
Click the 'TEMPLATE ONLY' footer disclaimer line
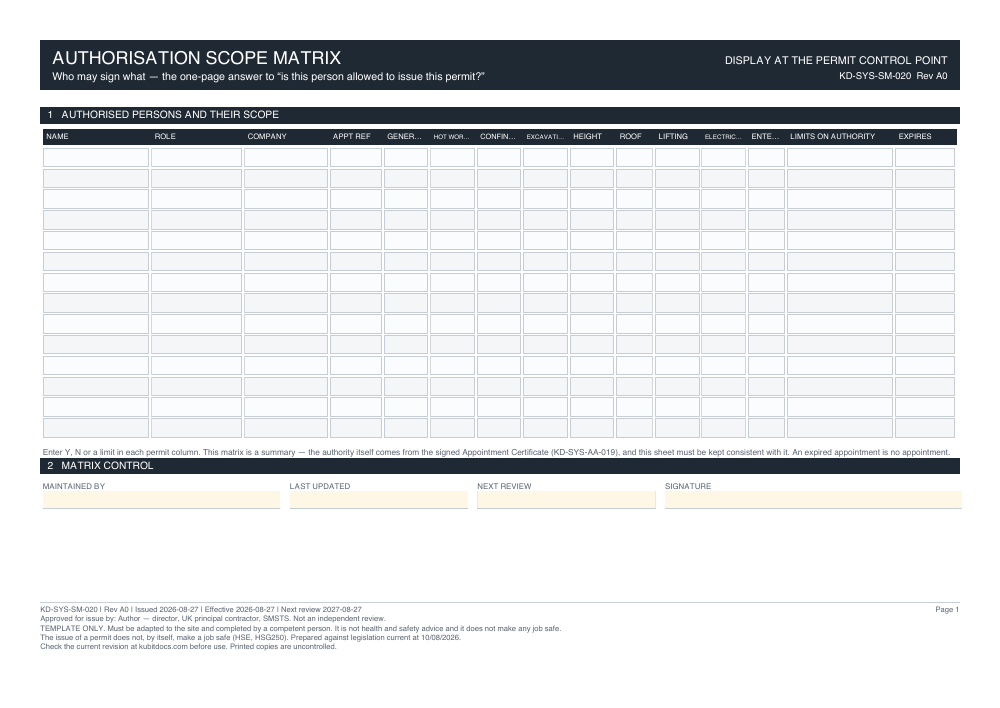point(300,628)
